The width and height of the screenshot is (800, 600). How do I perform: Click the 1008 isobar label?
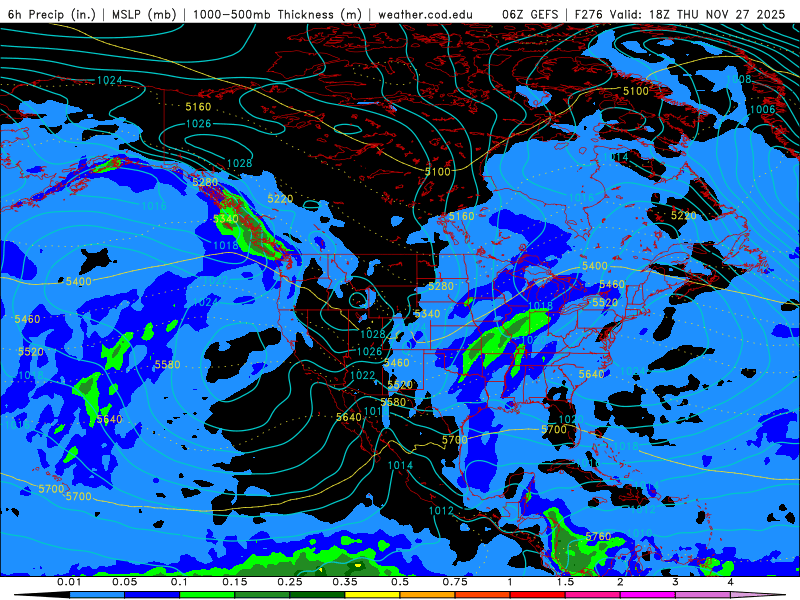[x=738, y=79]
